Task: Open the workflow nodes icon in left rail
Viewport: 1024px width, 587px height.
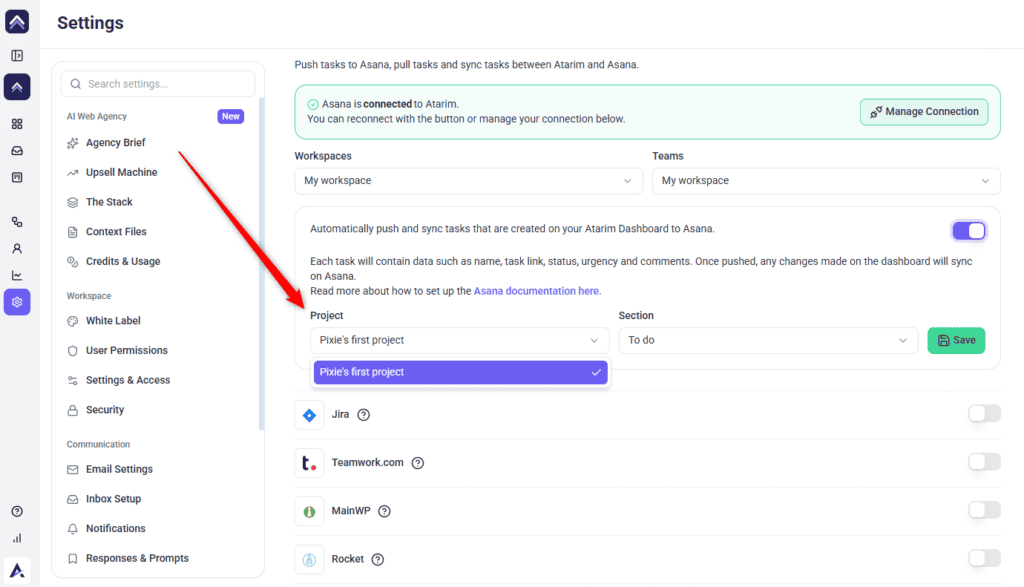Action: click(x=17, y=222)
